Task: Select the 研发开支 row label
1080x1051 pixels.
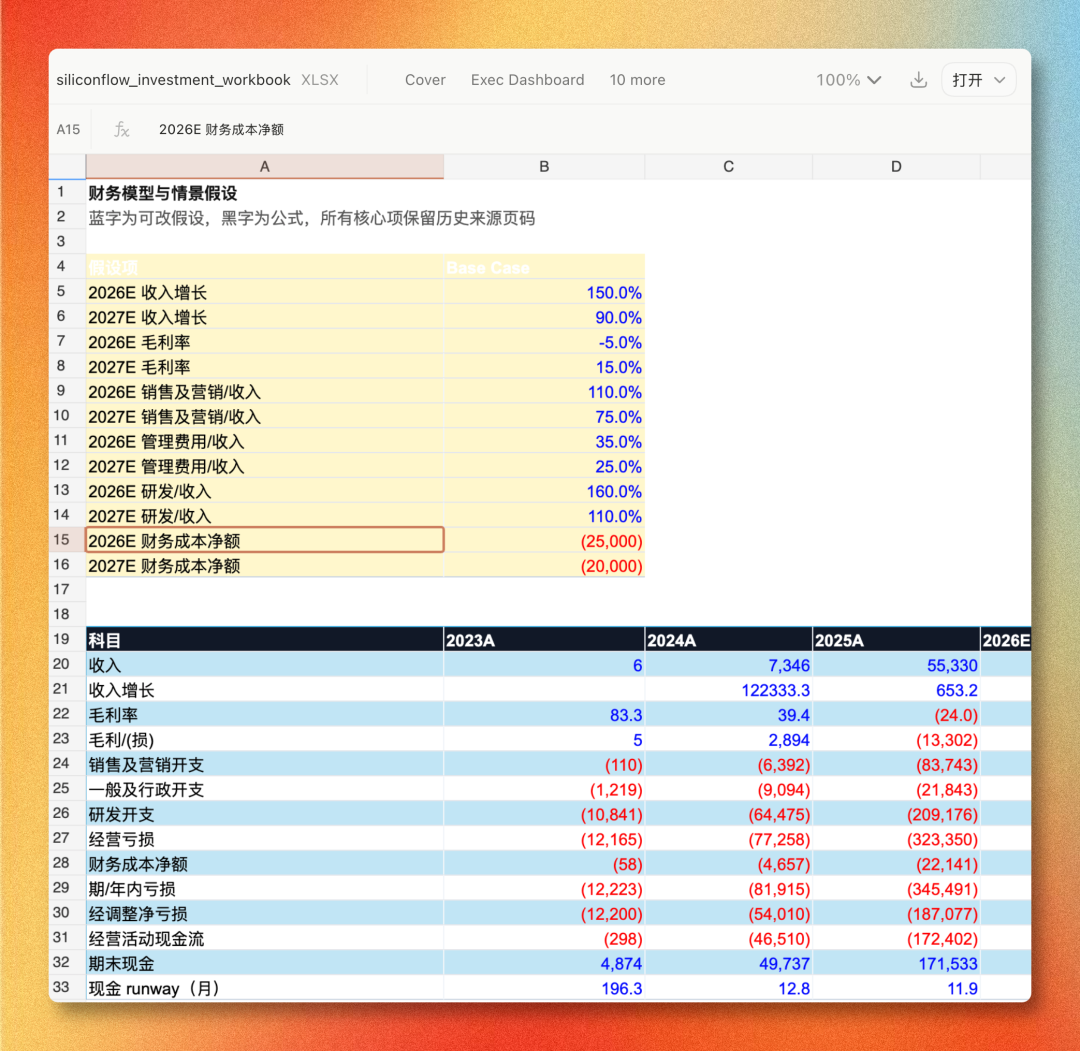Action: coord(264,814)
